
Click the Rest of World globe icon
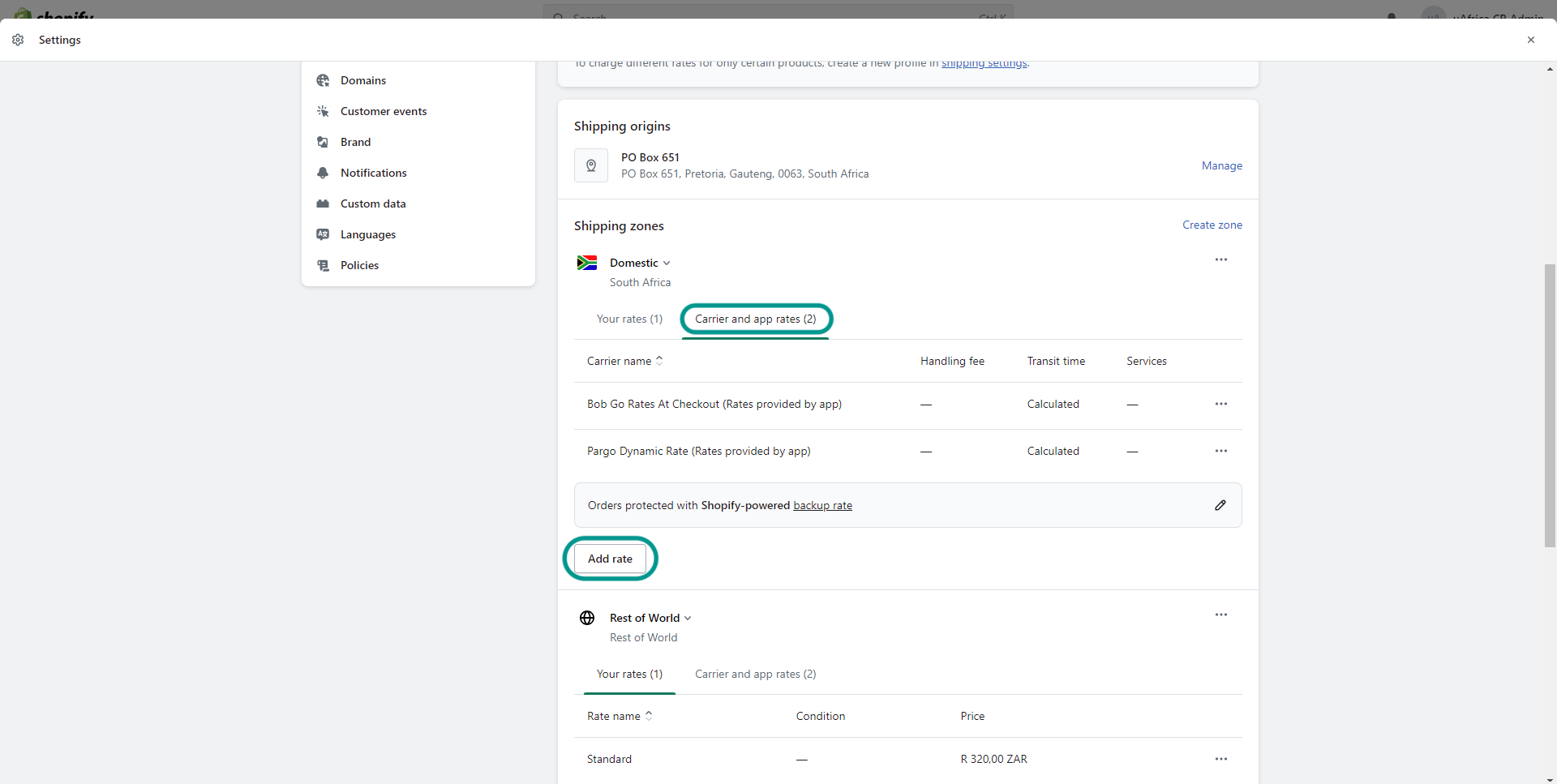tap(587, 618)
